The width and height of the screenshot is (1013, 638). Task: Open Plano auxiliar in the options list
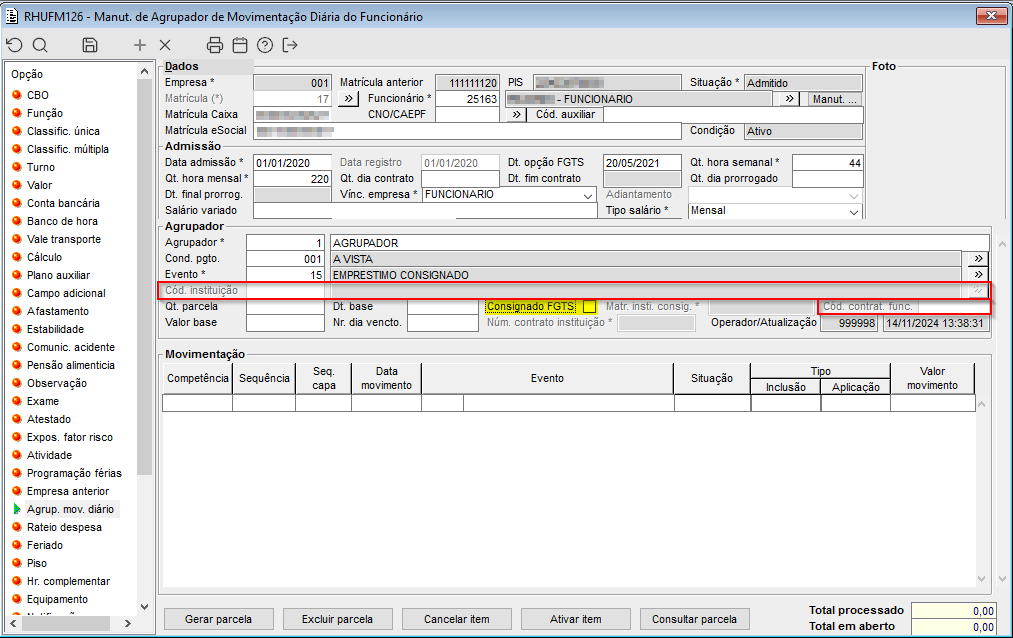[58, 275]
